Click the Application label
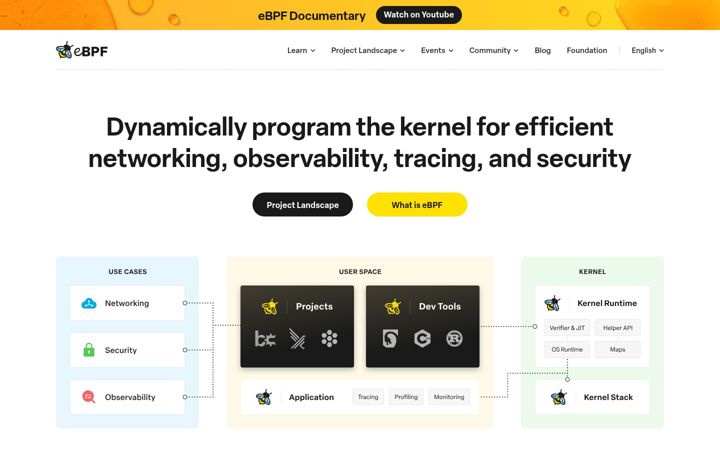 (x=311, y=397)
